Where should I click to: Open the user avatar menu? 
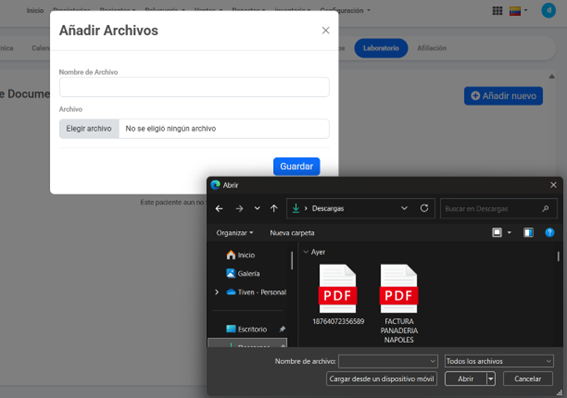[x=548, y=10]
